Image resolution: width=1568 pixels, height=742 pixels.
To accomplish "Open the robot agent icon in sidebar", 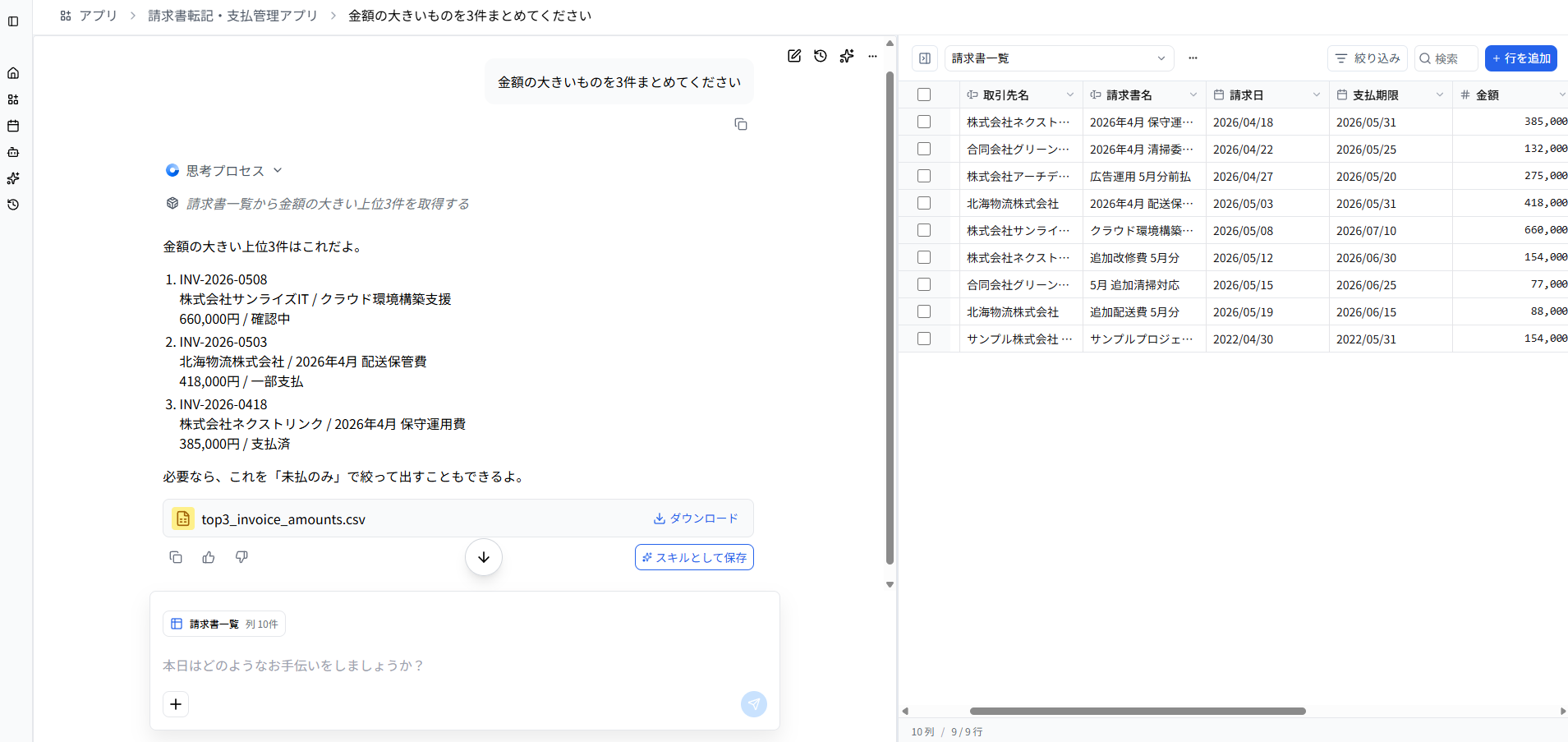I will point(13,152).
